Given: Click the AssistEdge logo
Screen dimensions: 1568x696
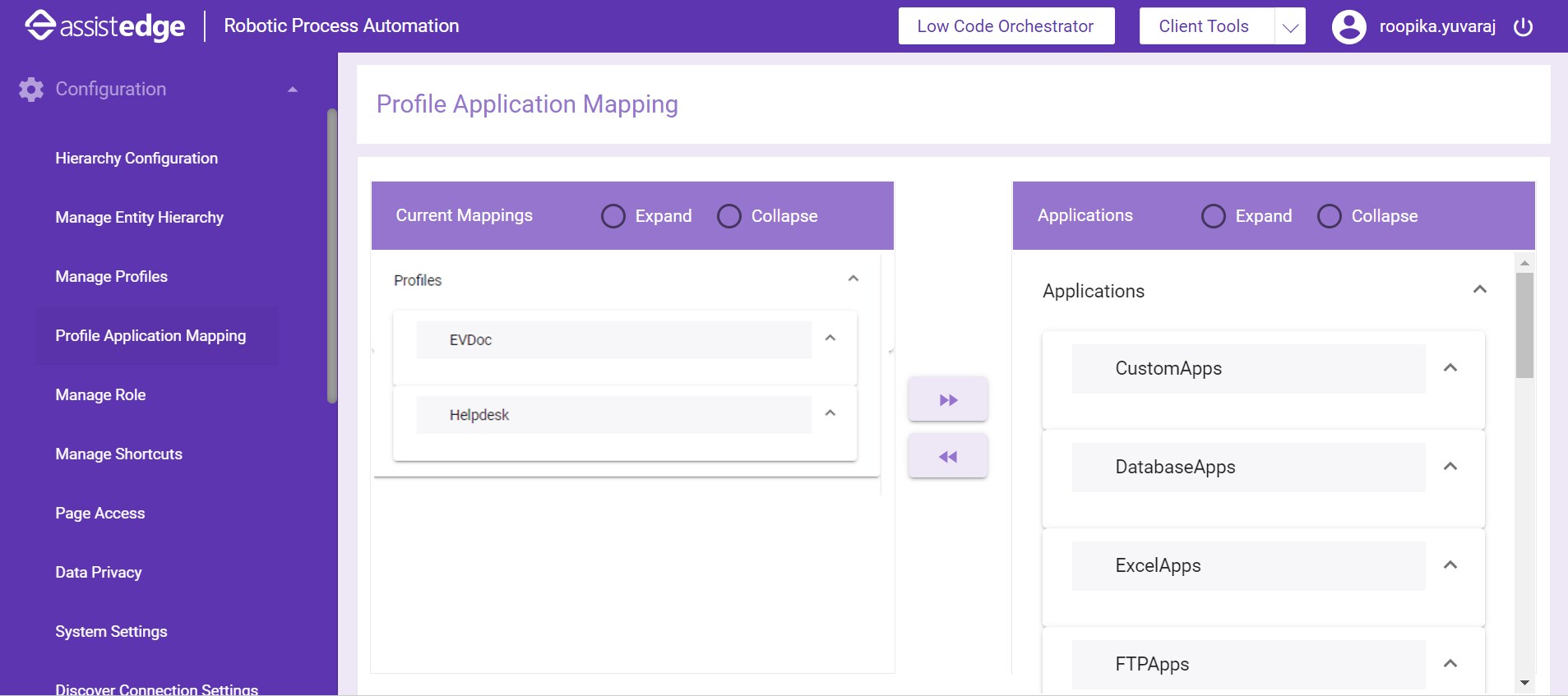Looking at the screenshot, I should tap(104, 26).
